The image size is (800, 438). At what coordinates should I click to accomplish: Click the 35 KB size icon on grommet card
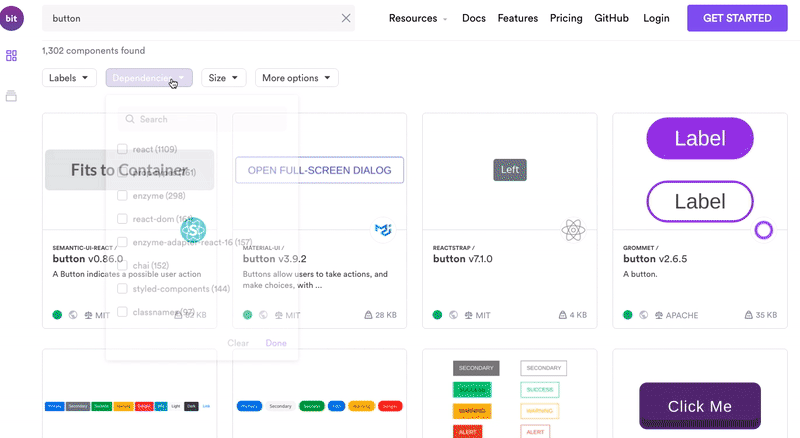(x=748, y=315)
